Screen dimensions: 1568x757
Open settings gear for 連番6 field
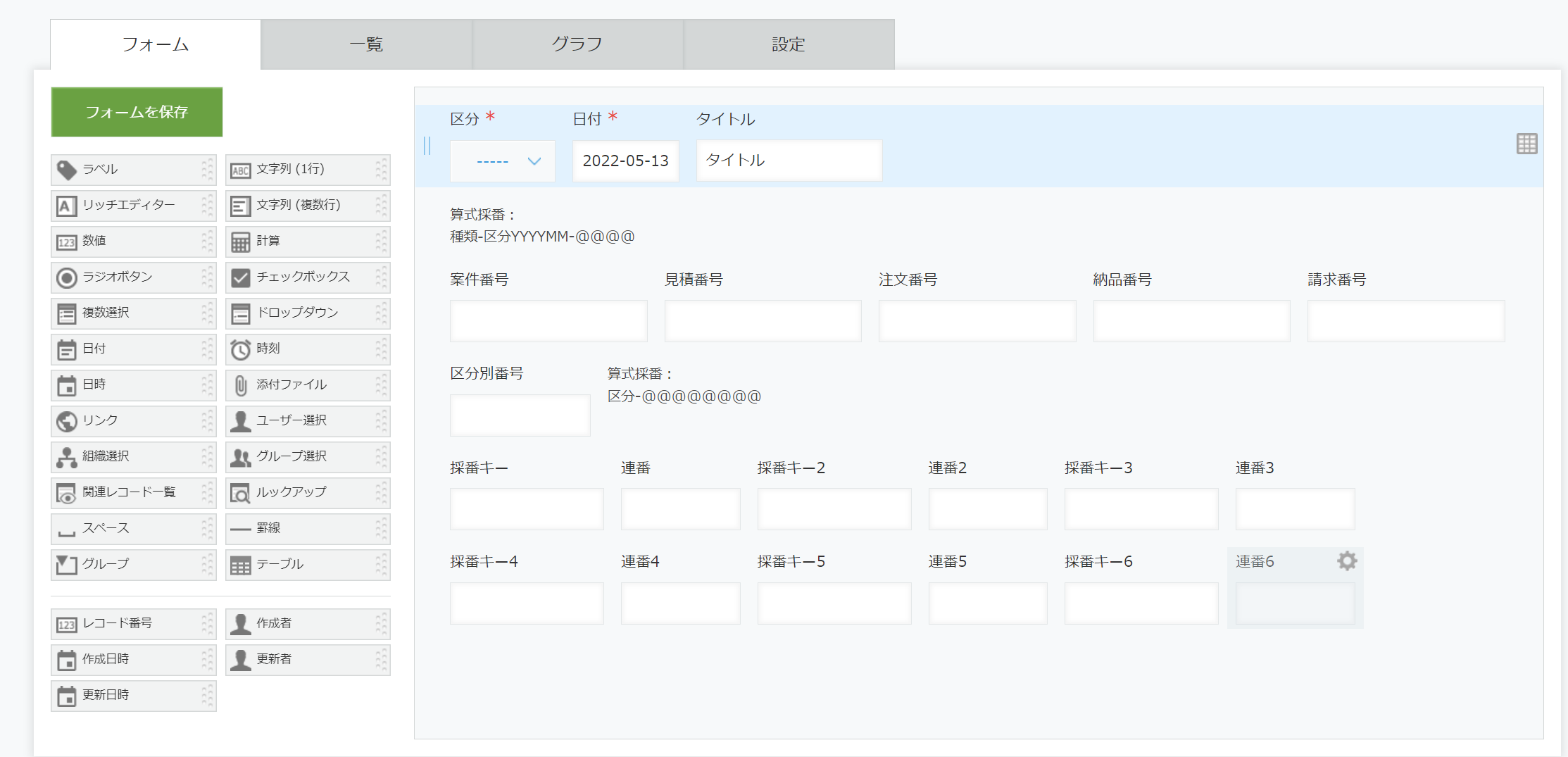(x=1346, y=561)
